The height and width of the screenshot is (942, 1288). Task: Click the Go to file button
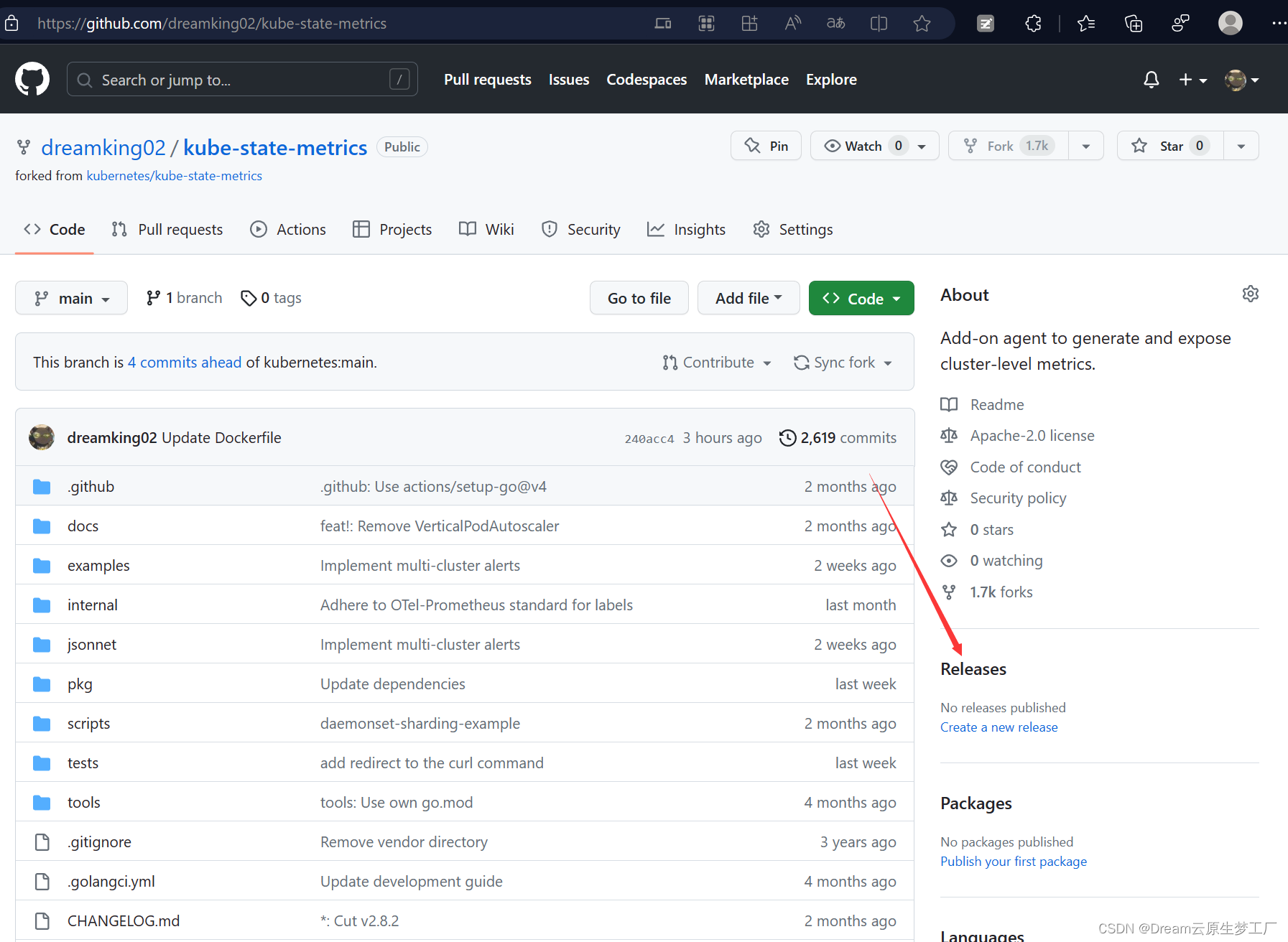639,298
